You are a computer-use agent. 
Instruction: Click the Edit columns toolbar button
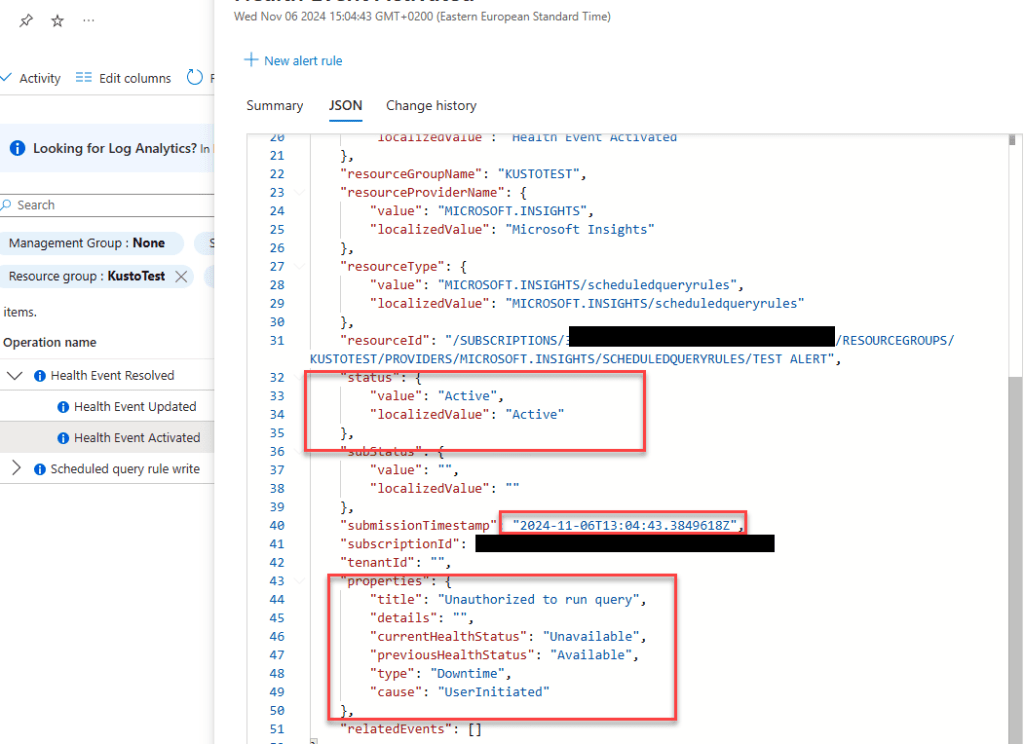(x=123, y=78)
